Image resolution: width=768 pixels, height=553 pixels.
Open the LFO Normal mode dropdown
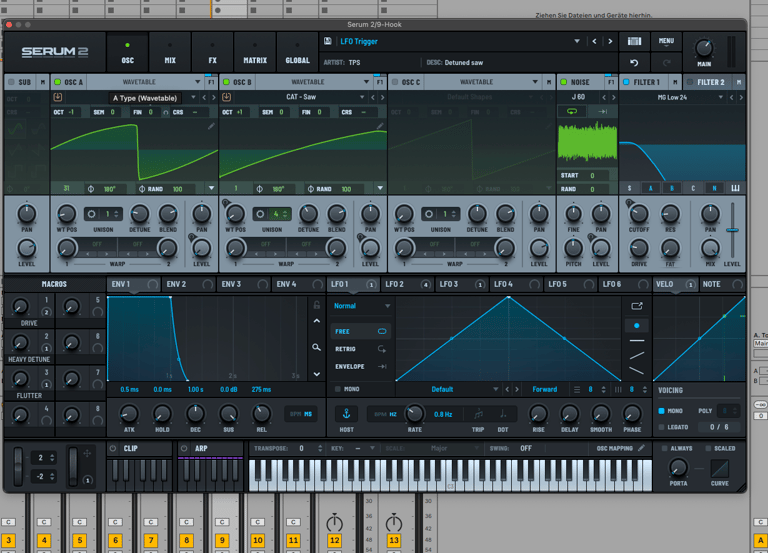(x=362, y=306)
